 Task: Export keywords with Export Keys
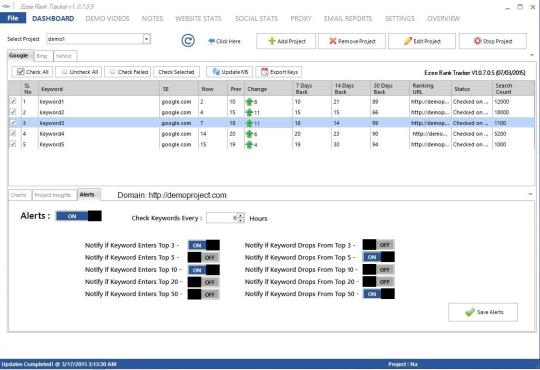(x=279, y=72)
